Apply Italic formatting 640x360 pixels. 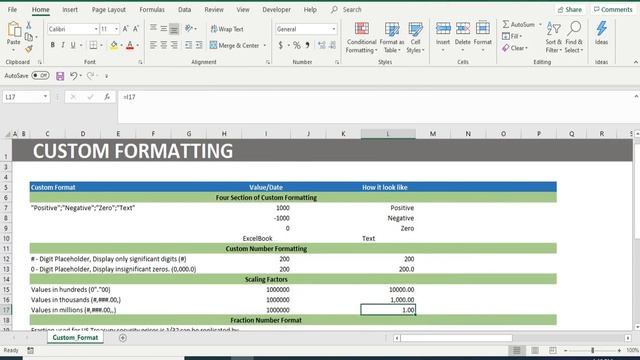point(62,45)
